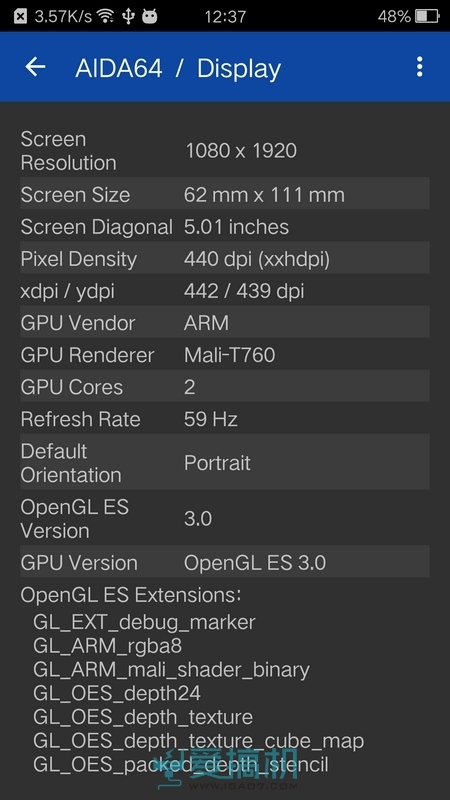
Task: Select the Screen Size row
Action: (225, 194)
